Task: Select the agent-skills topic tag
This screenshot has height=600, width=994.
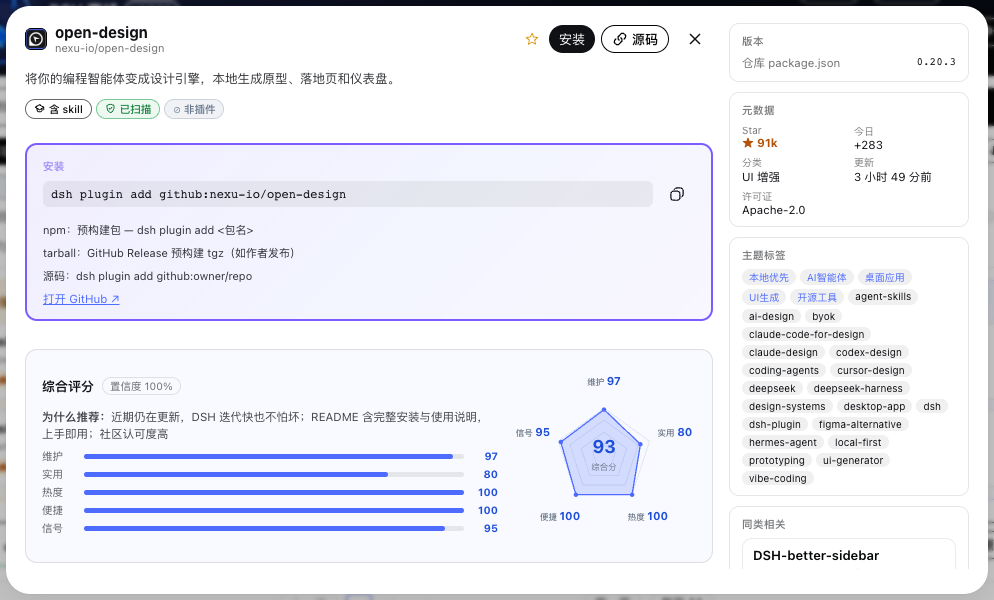Action: coord(883,297)
